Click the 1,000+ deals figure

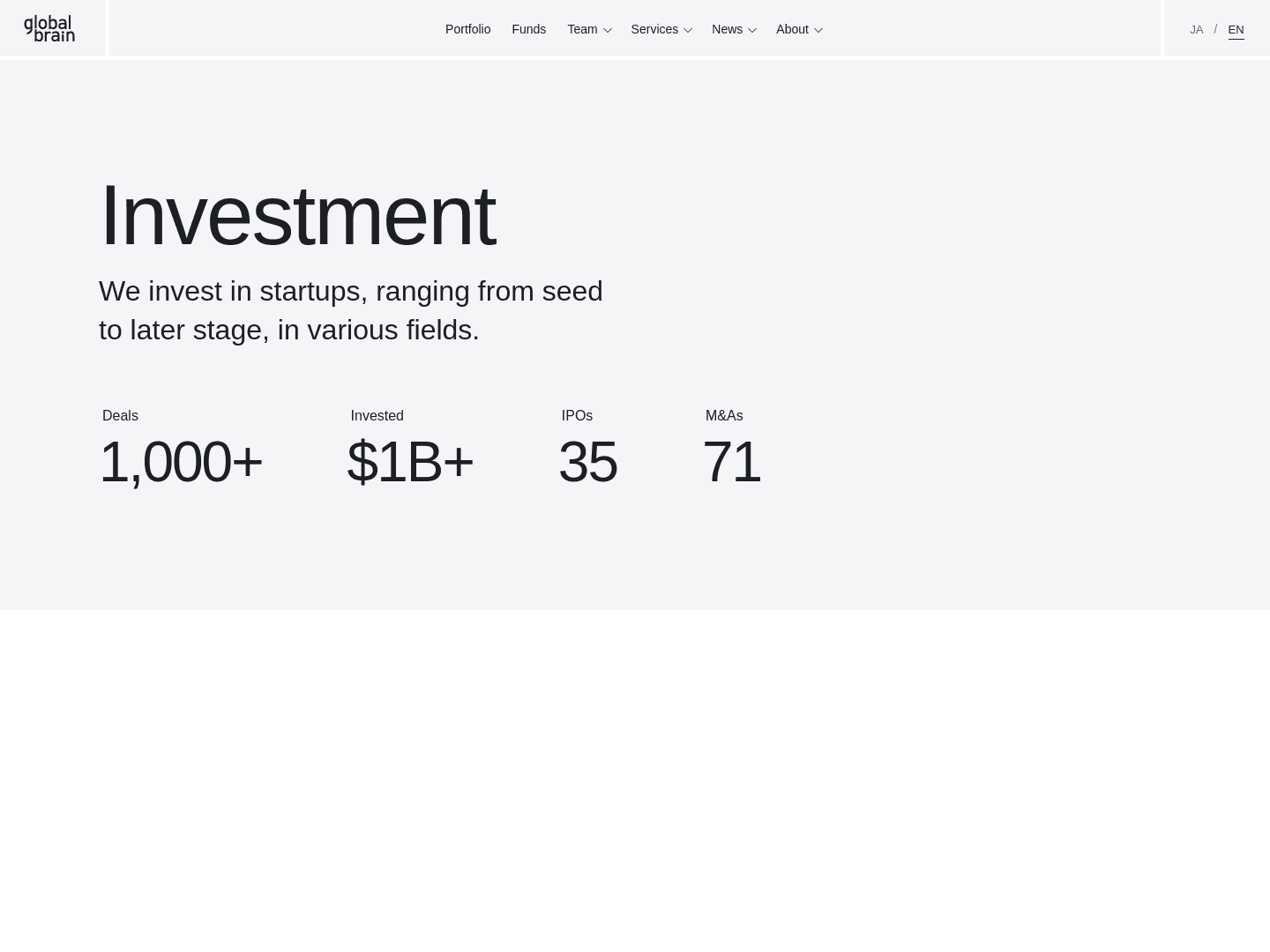pos(181,462)
